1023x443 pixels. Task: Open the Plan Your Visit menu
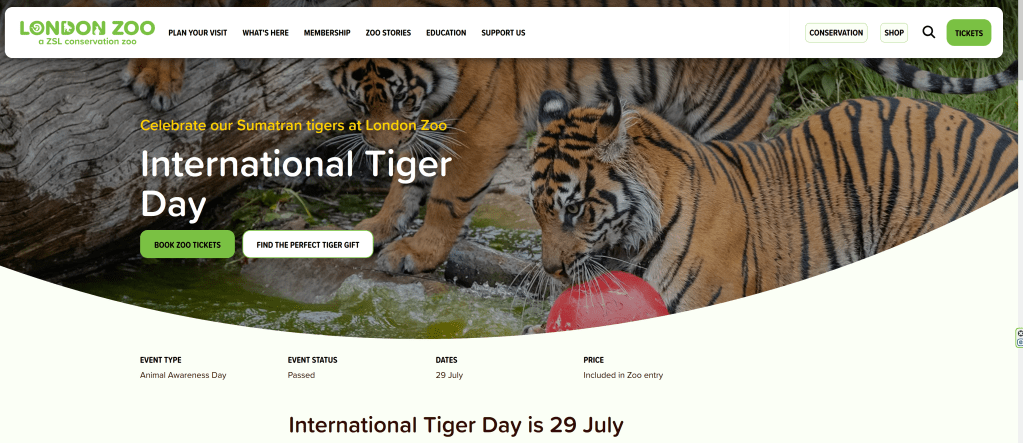[198, 33]
